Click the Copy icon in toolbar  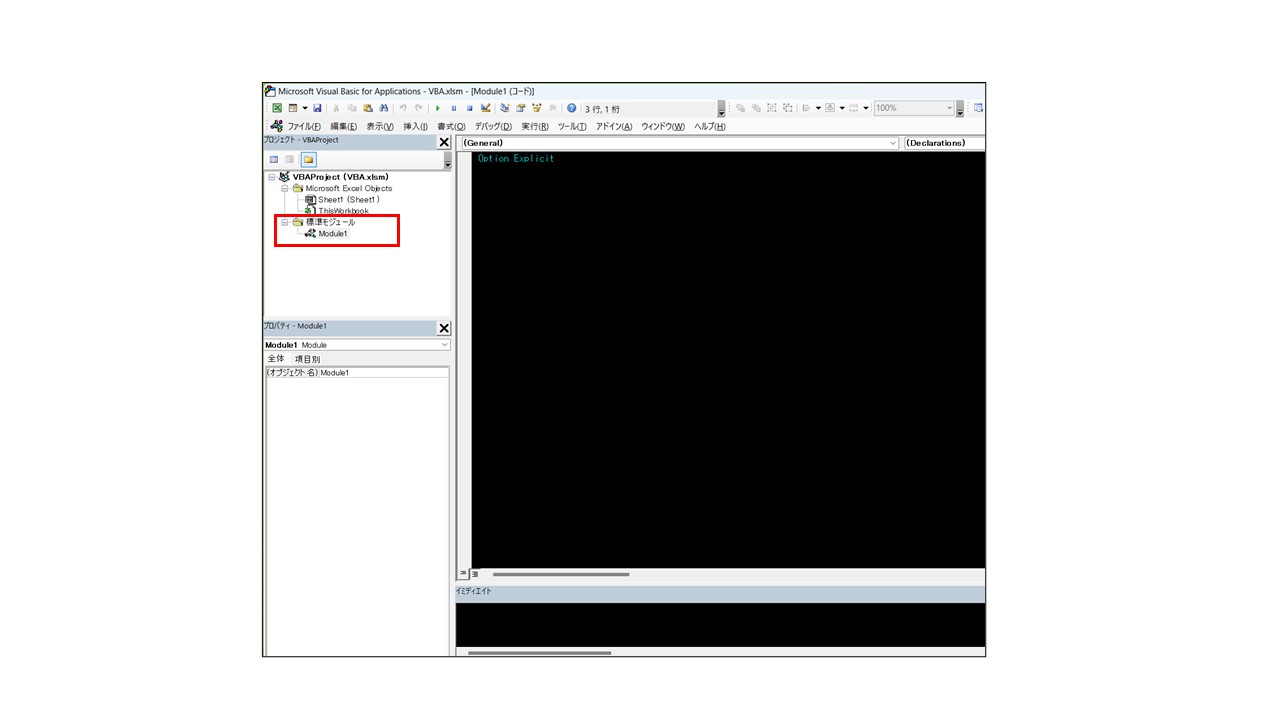[352, 108]
